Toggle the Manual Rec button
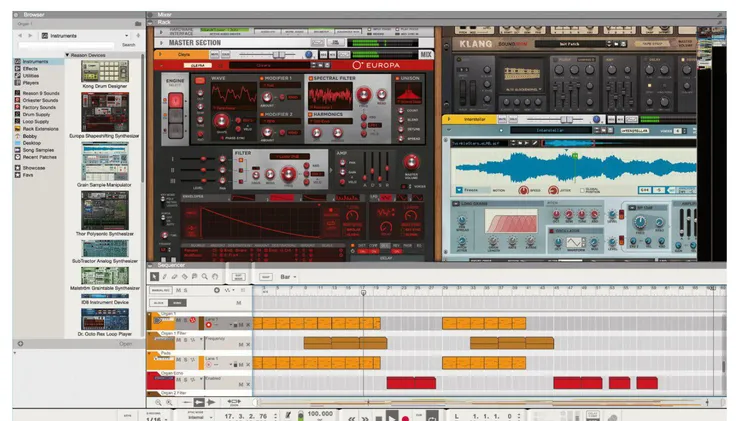Viewport: 750px width, 421px height. 161,290
